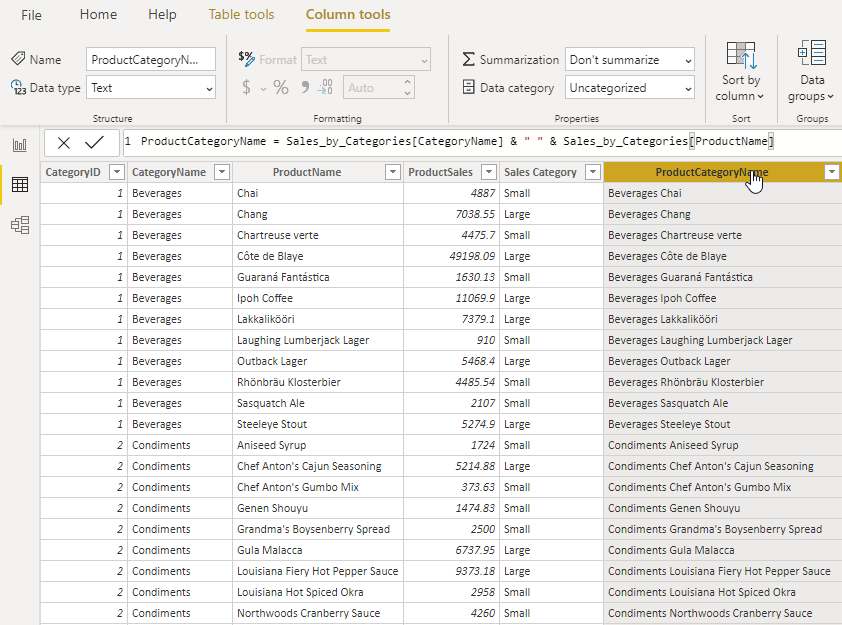
Task: Open the Data groups icon
Action: click(811, 54)
